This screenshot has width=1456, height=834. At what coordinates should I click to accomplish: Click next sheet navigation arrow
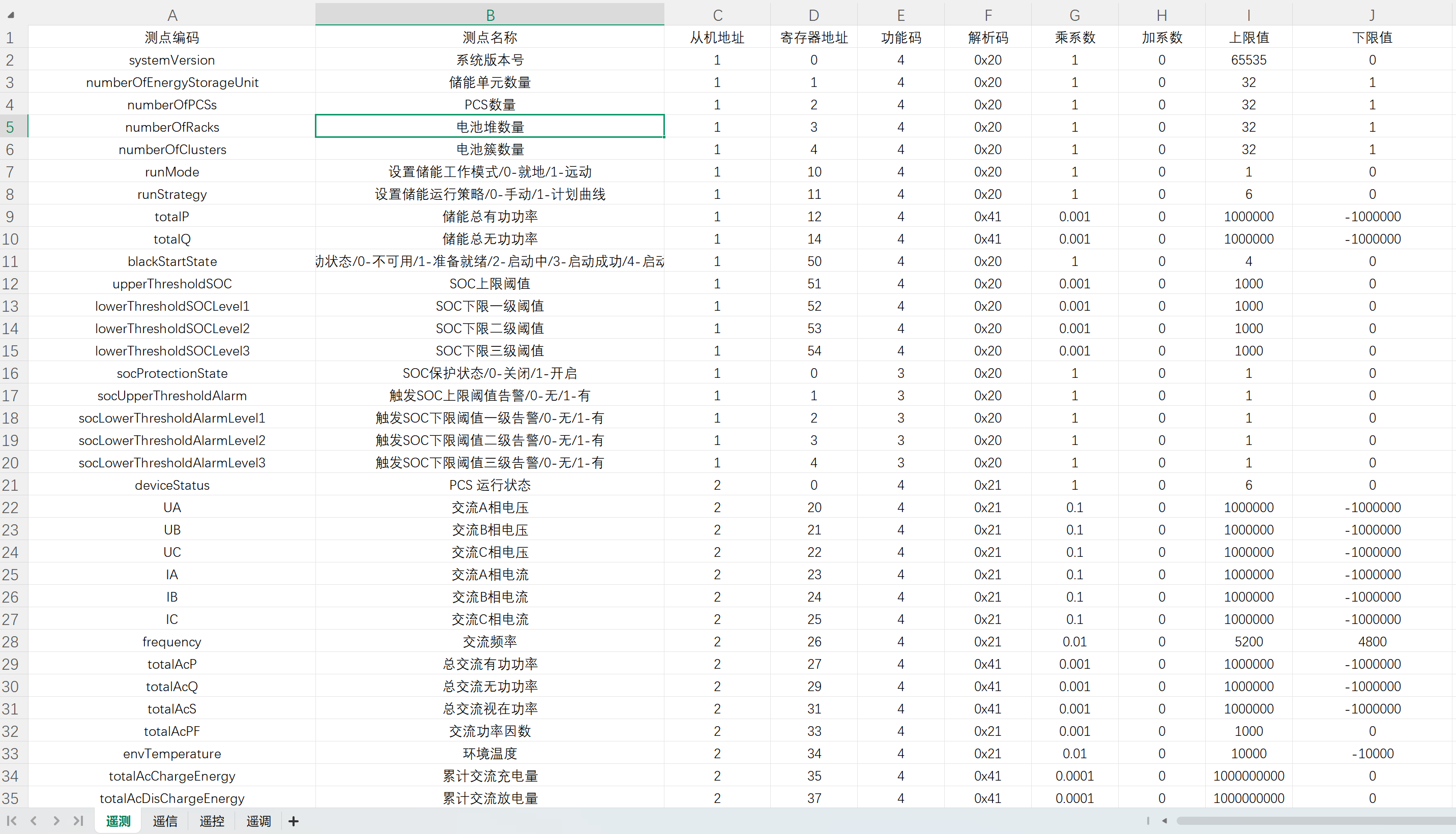(x=56, y=821)
